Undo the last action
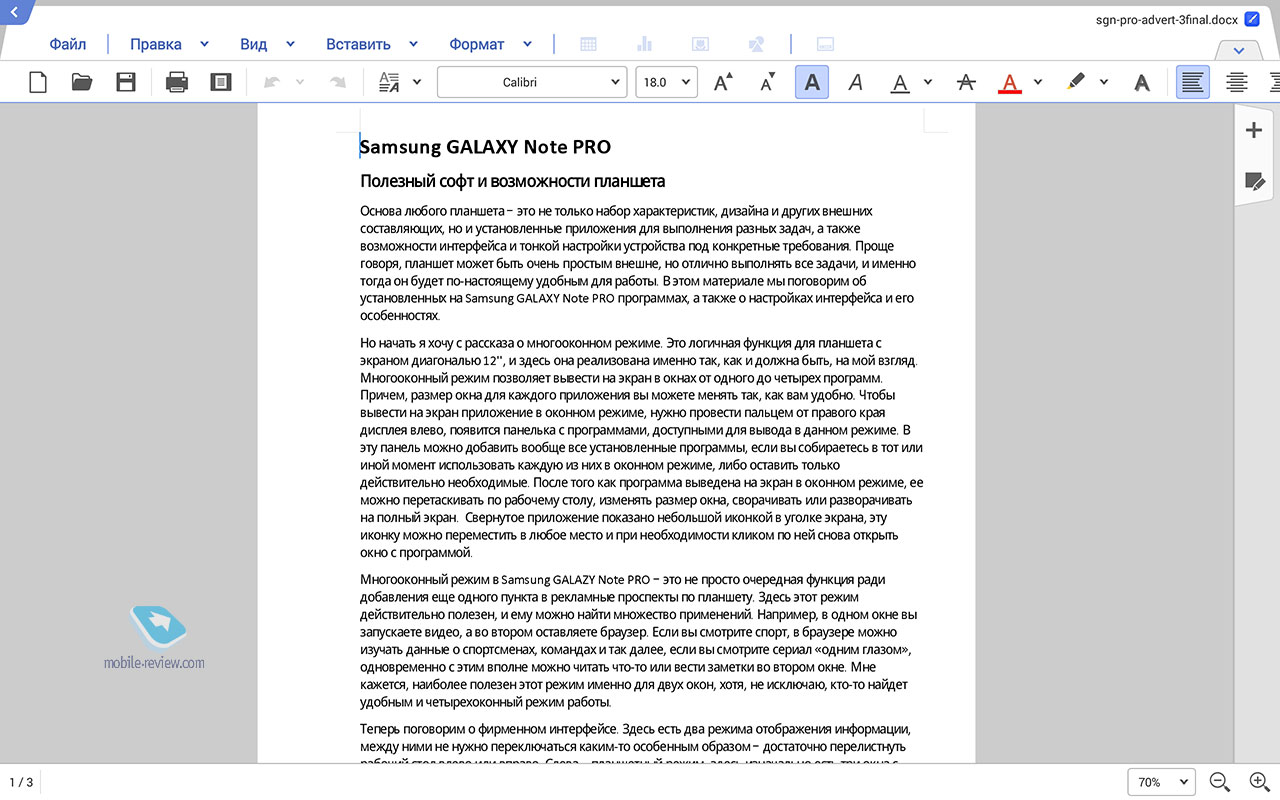 pos(272,82)
